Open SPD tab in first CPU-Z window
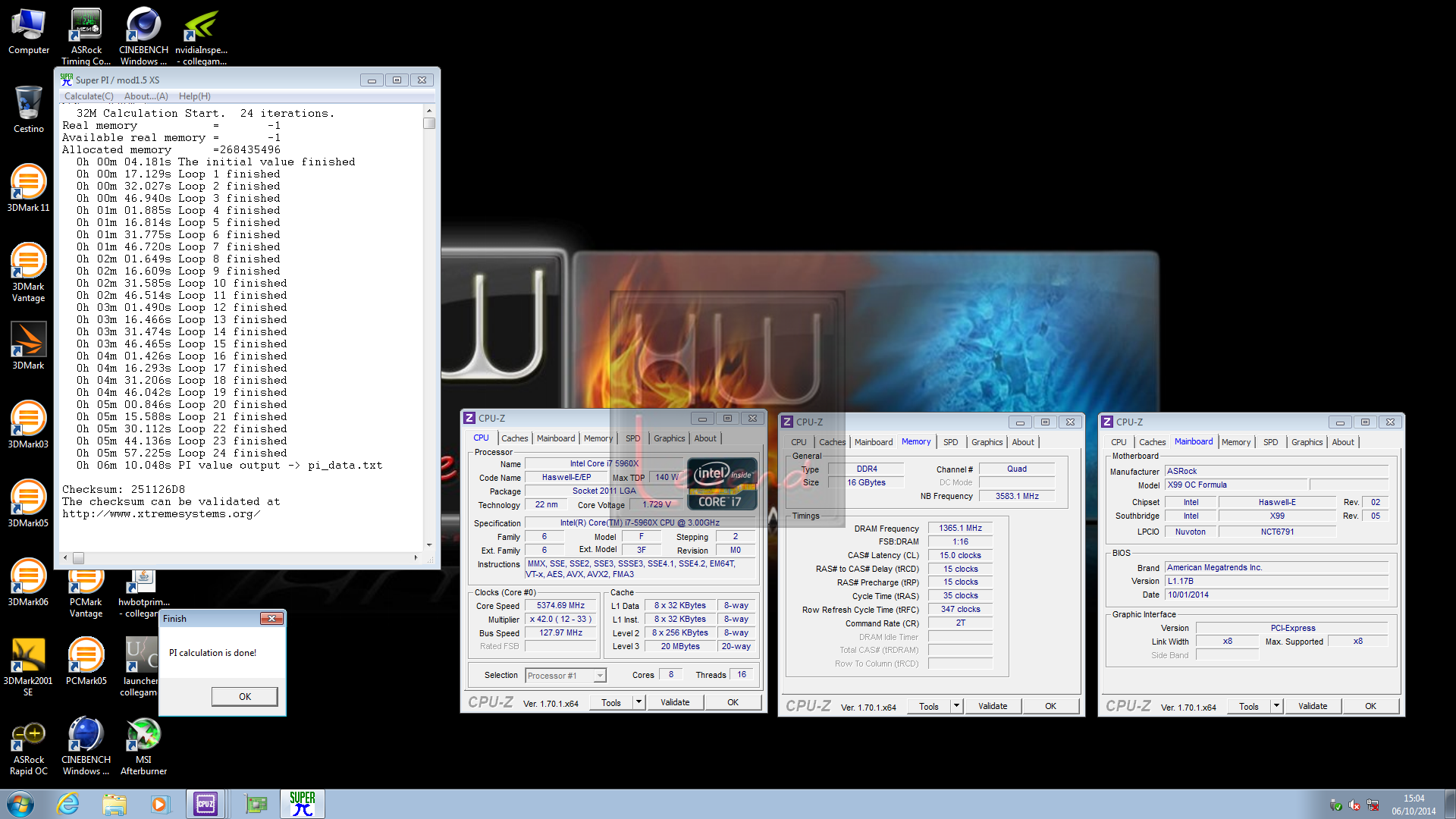Screen dimensions: 1456x819 point(632,438)
